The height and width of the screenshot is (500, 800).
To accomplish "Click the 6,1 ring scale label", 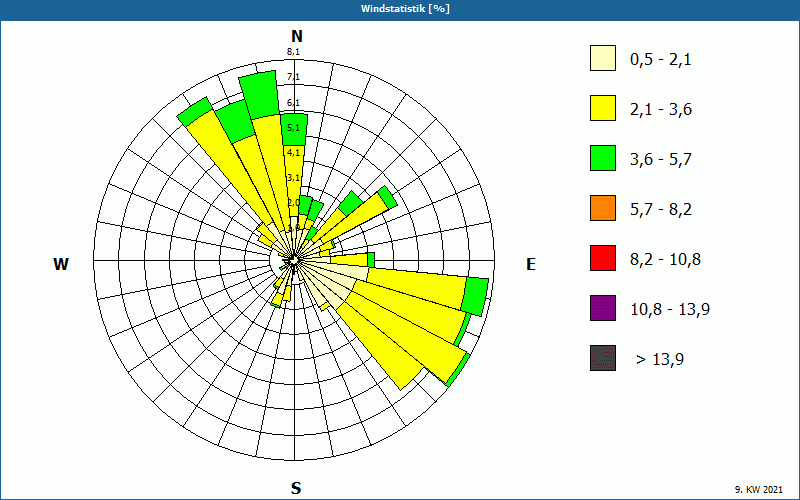I will pos(293,103).
